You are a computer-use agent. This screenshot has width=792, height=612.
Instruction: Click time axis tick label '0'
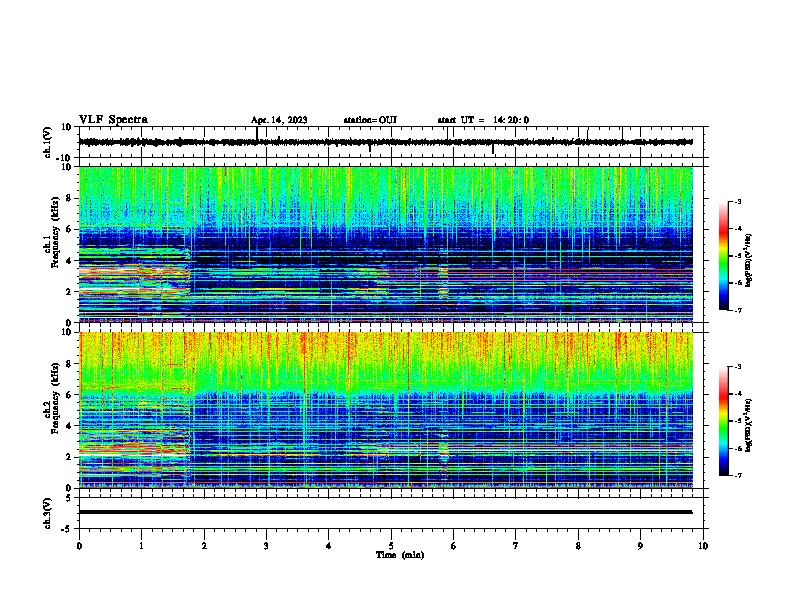tap(79, 546)
